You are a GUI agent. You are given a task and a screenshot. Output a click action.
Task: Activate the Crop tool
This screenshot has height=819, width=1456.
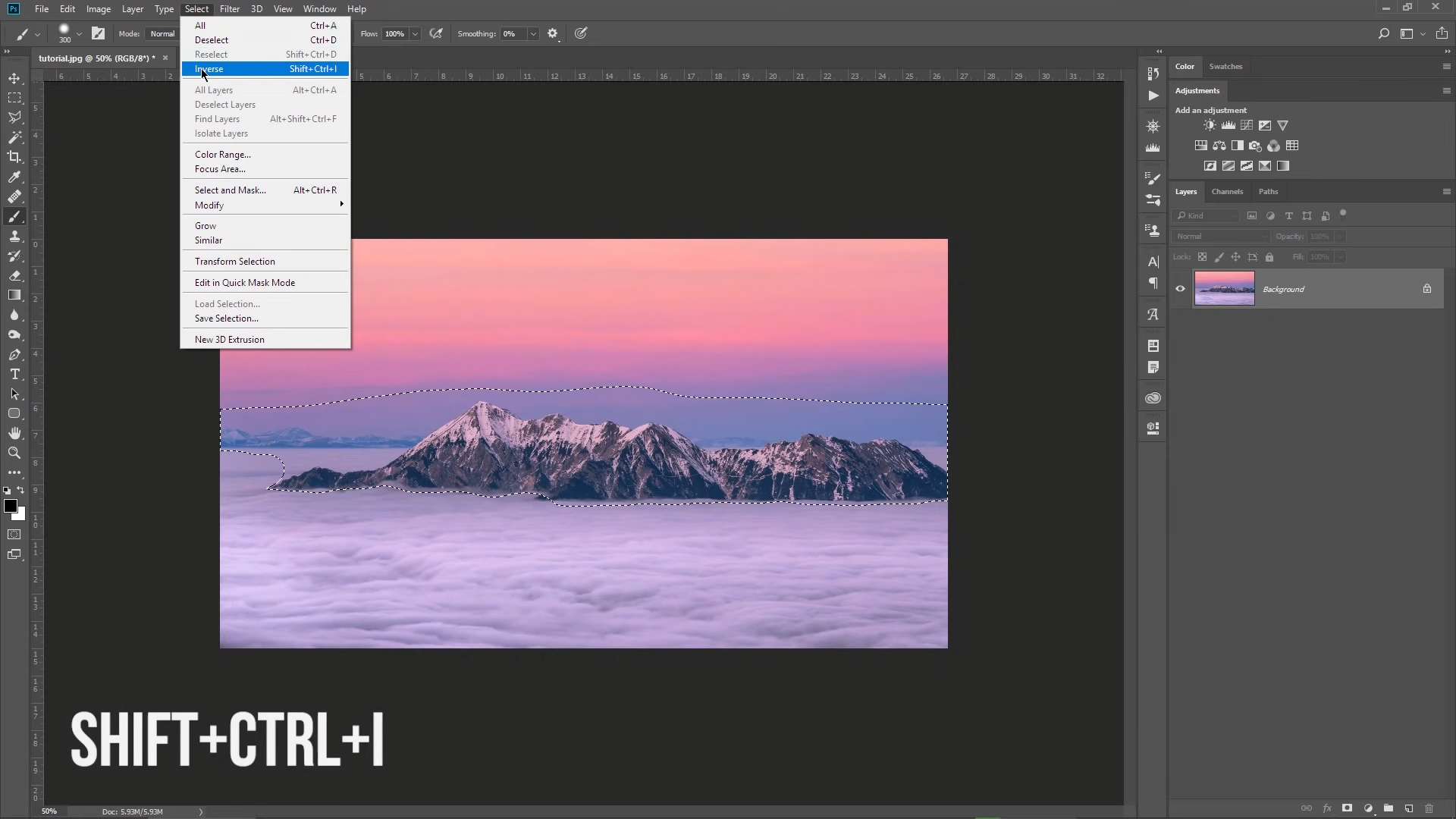(x=15, y=158)
